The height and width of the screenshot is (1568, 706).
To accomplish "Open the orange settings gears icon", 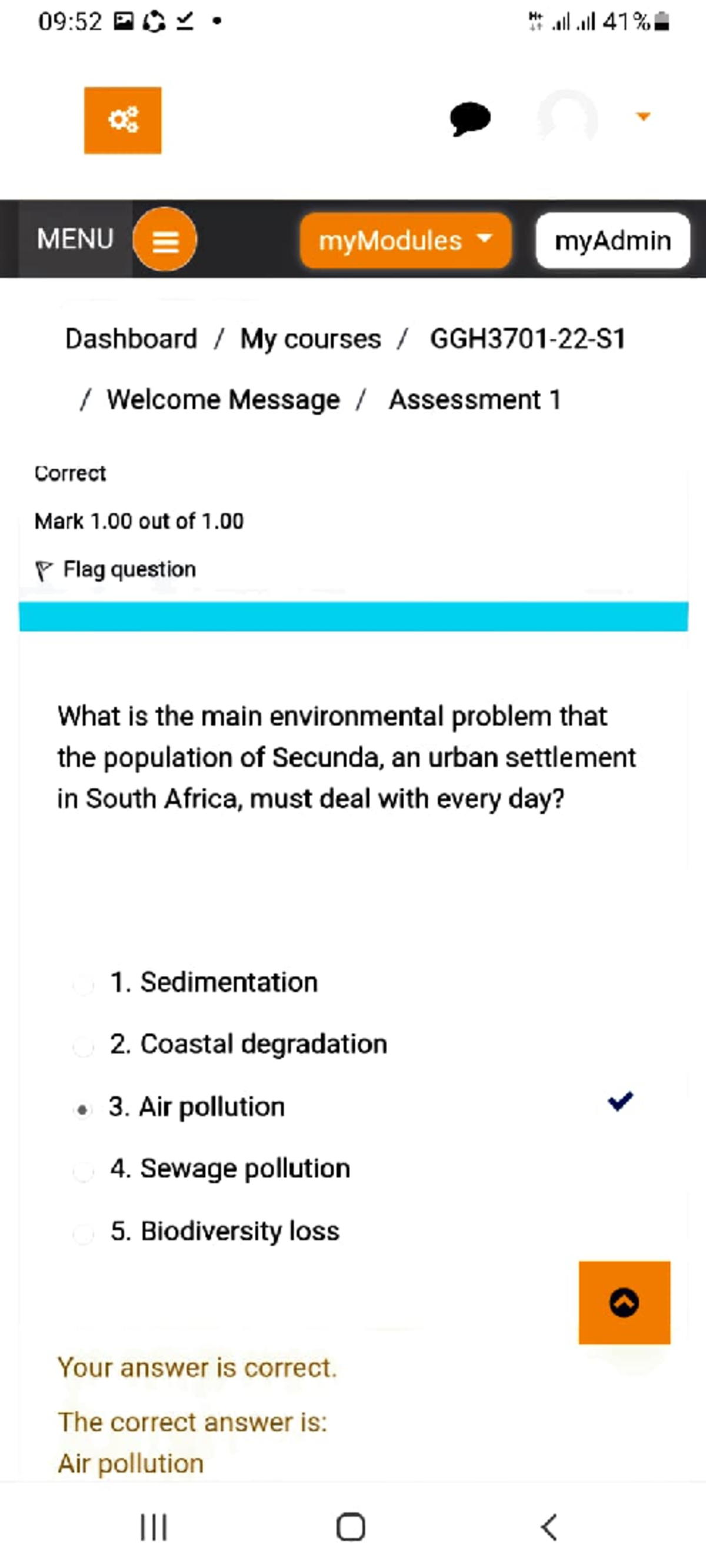I will tap(122, 120).
